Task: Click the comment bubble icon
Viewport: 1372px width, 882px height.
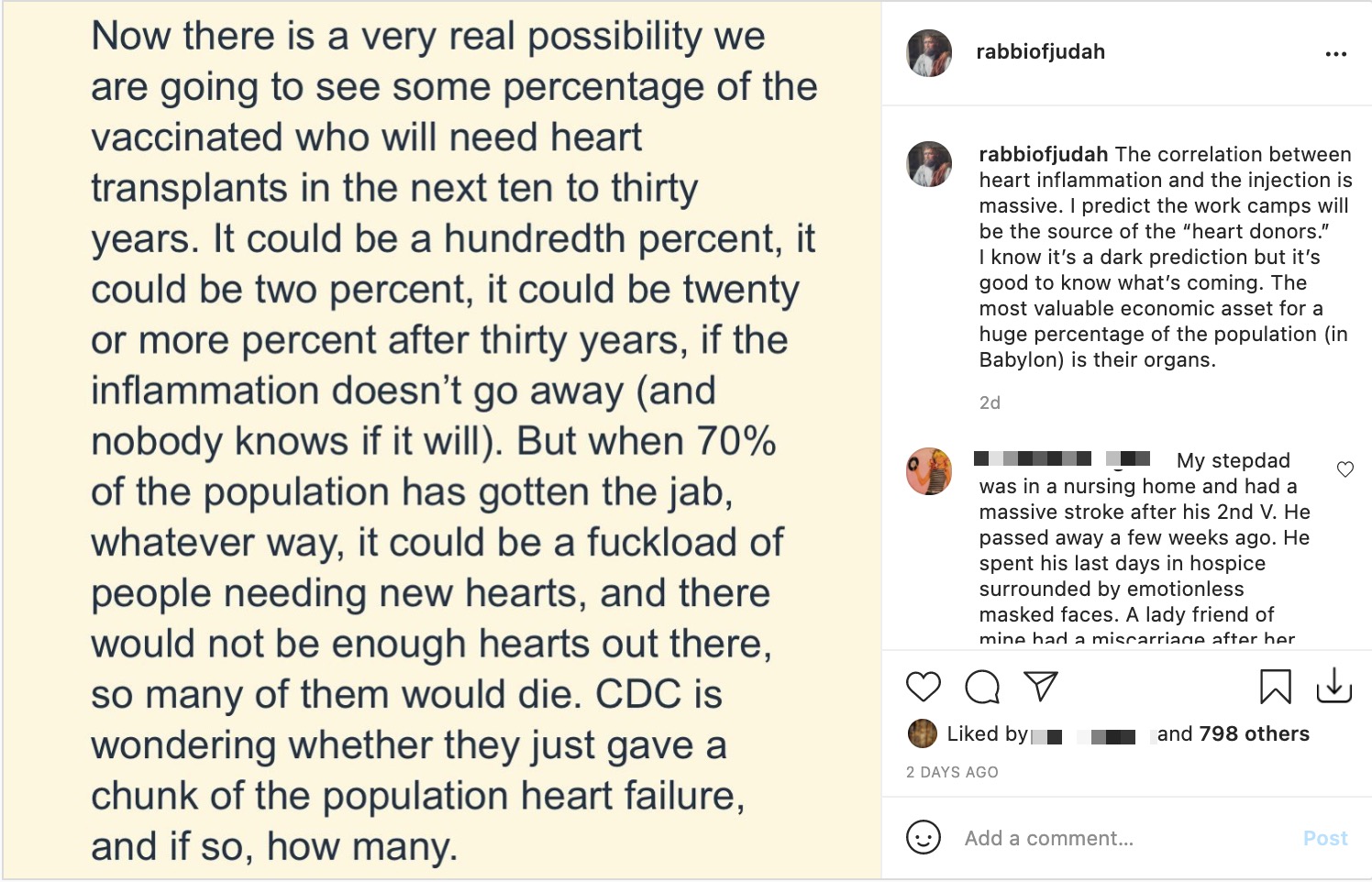Action: pyautogui.click(x=982, y=687)
